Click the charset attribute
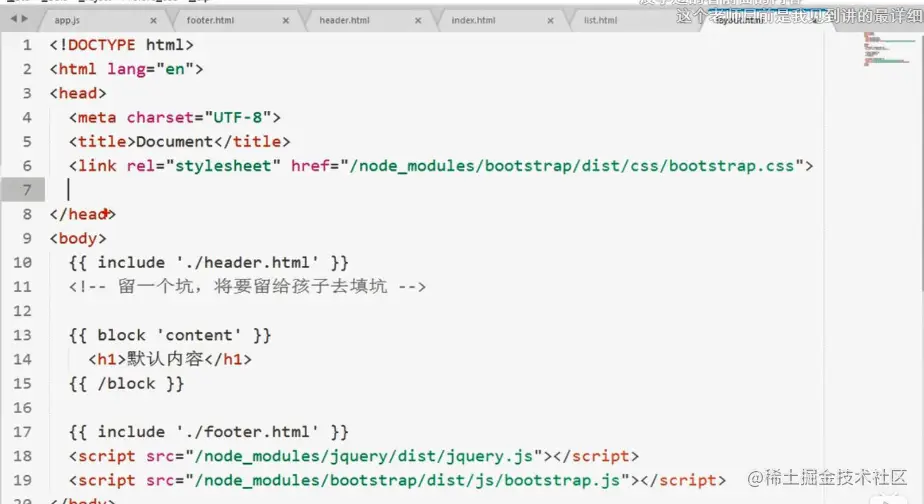924x504 pixels. click(160, 117)
